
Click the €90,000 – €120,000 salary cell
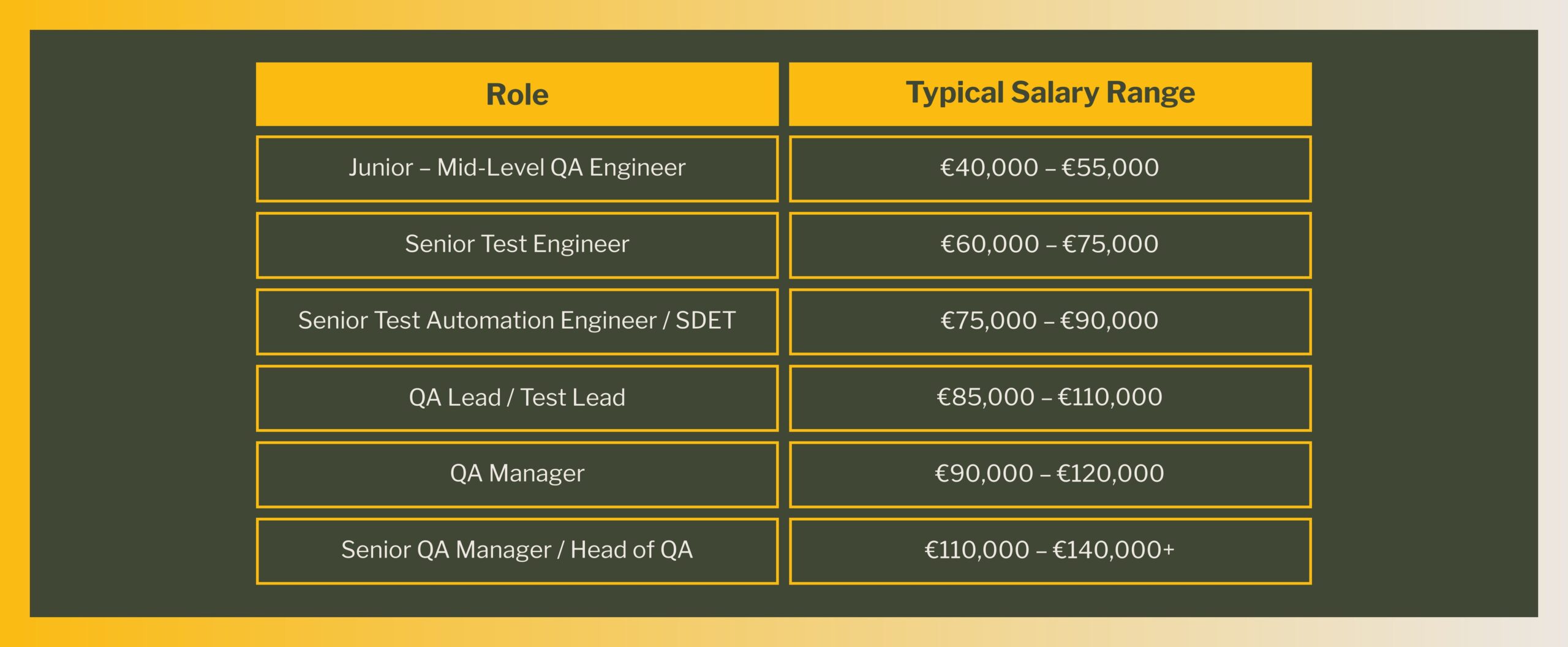(x=1050, y=475)
